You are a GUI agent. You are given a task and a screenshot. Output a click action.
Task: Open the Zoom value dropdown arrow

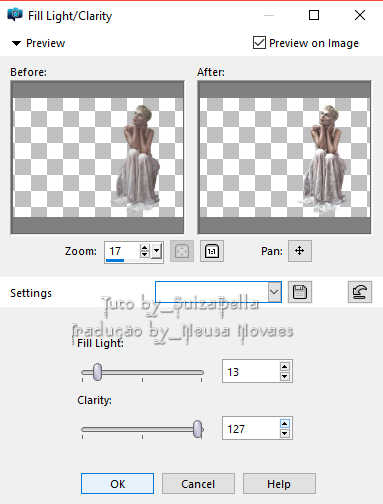click(157, 250)
